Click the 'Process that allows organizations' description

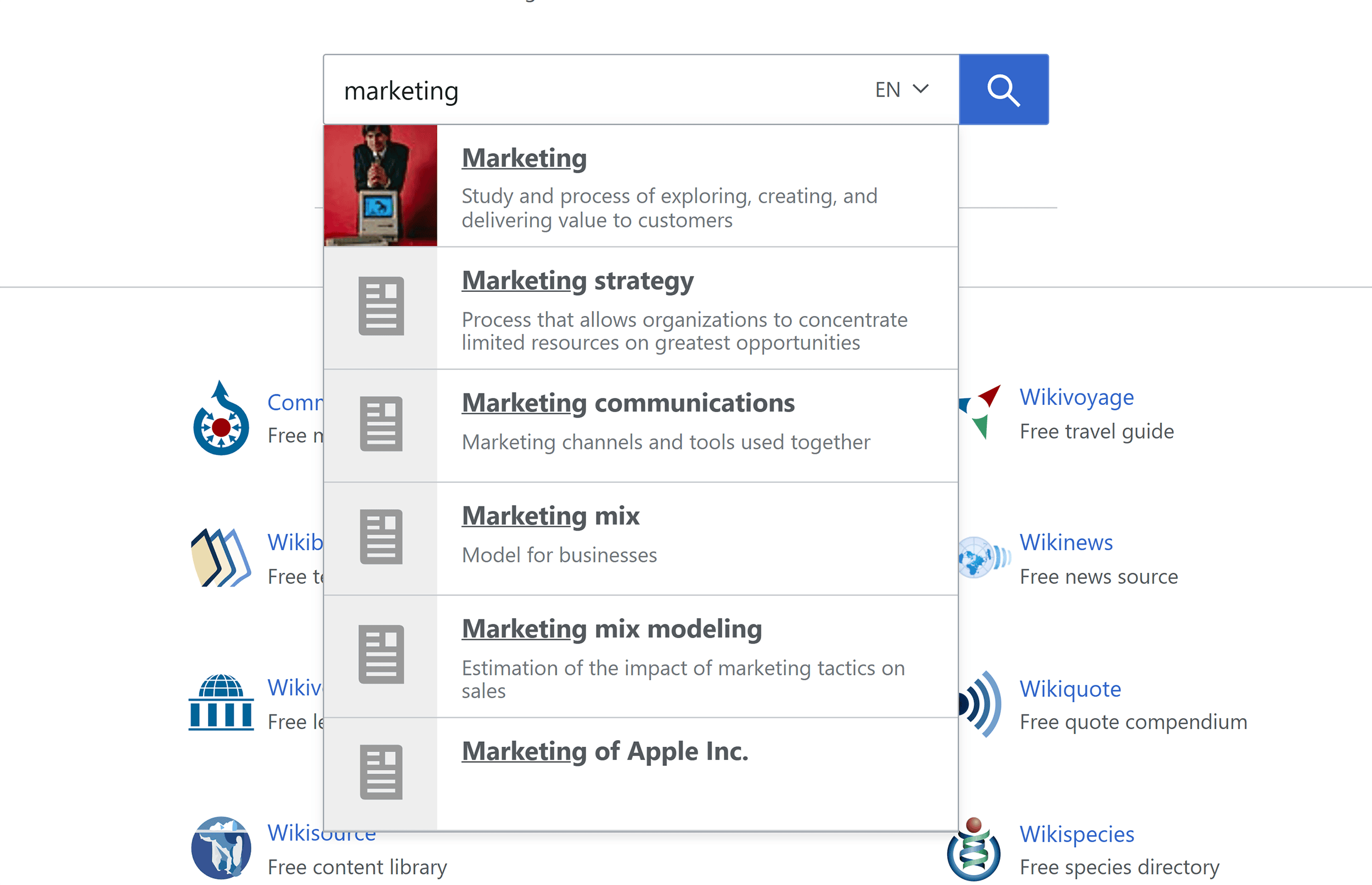pos(684,331)
